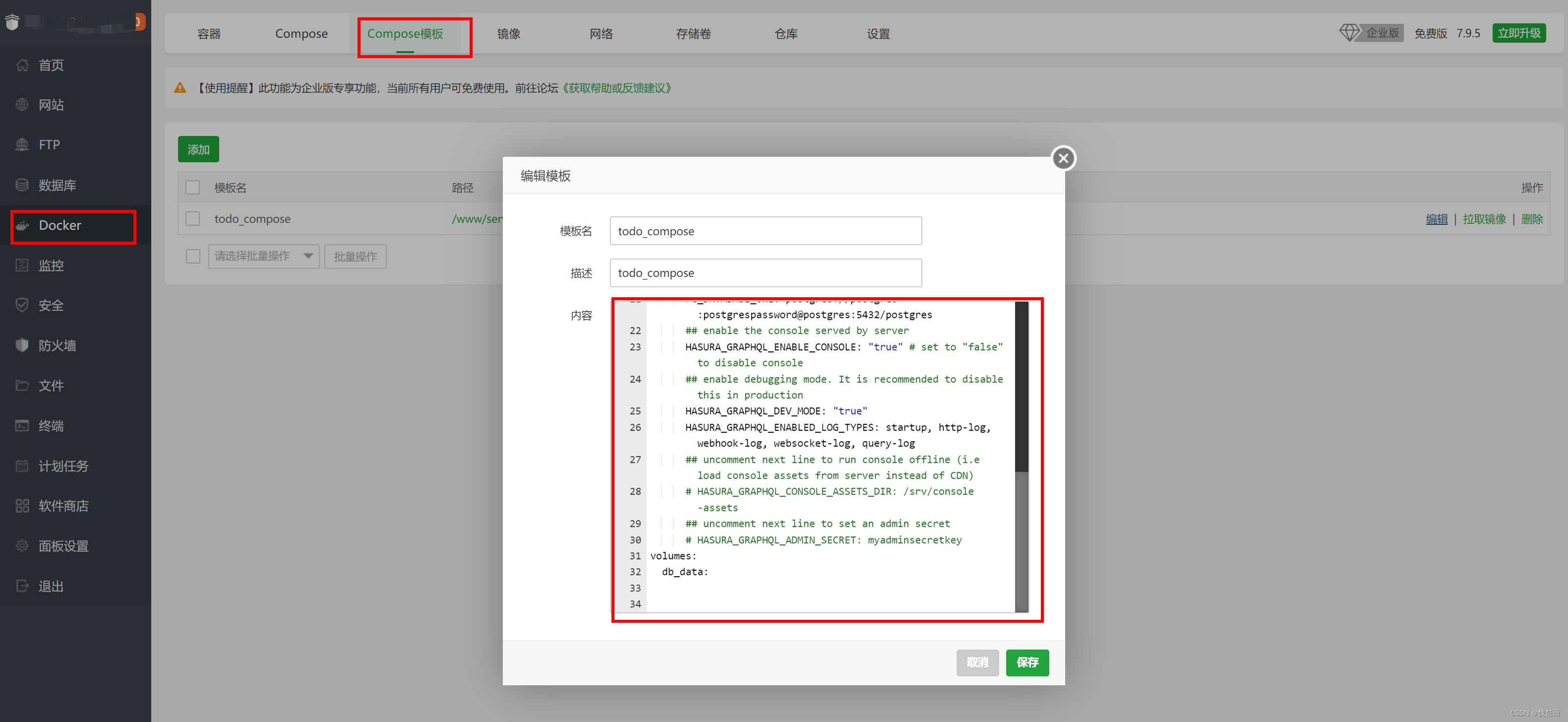Click HASURA_GRAPHQL_DEV_MODE line in editor
Screen dimensions: 1568x722
[x=776, y=411]
